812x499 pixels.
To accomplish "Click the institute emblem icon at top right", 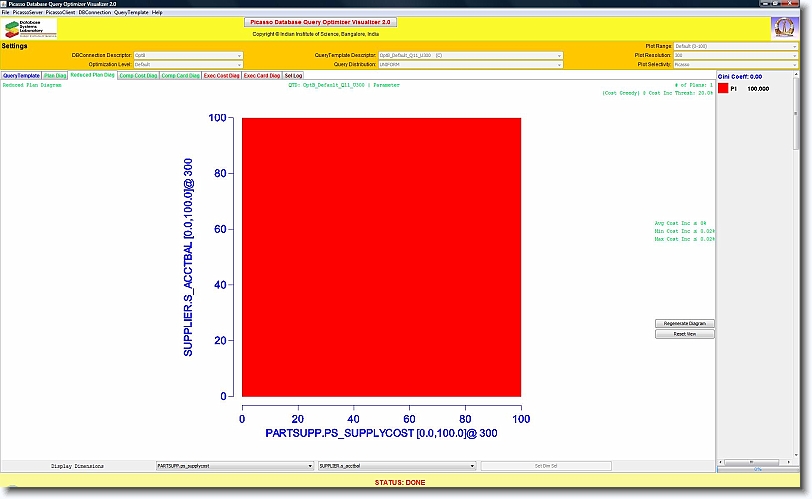I will click(785, 28).
